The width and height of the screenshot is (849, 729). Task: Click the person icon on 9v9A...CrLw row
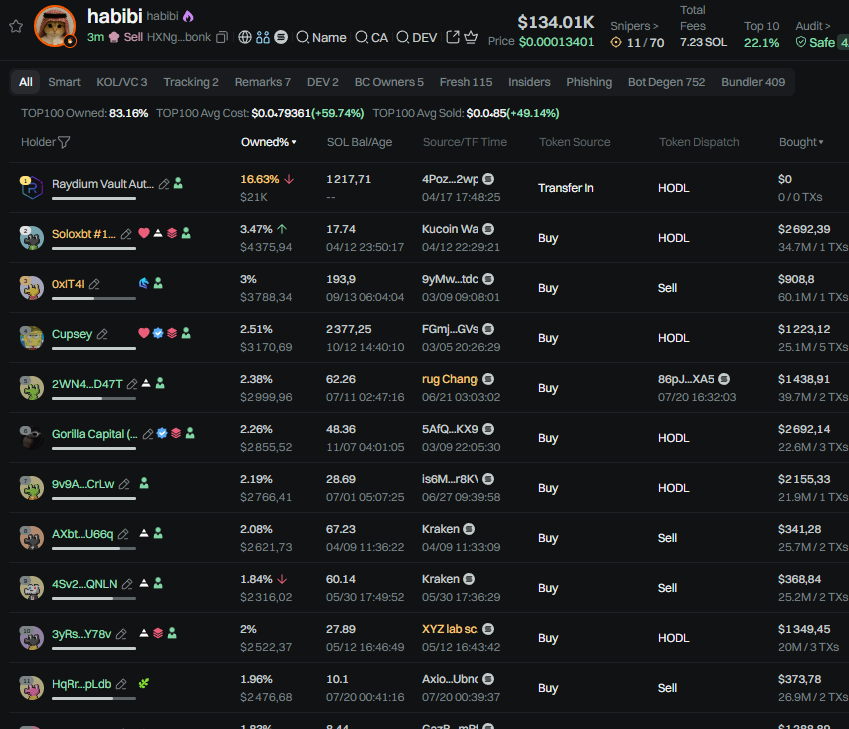pos(144,483)
